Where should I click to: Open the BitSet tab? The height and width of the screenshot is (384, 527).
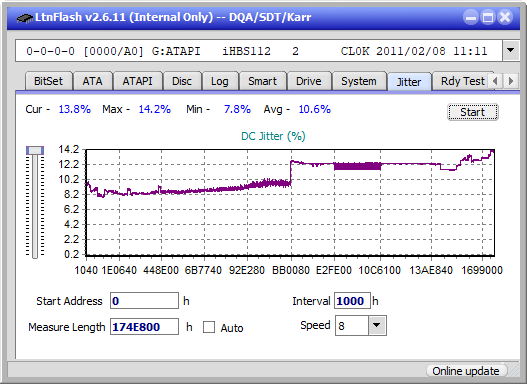[48, 81]
